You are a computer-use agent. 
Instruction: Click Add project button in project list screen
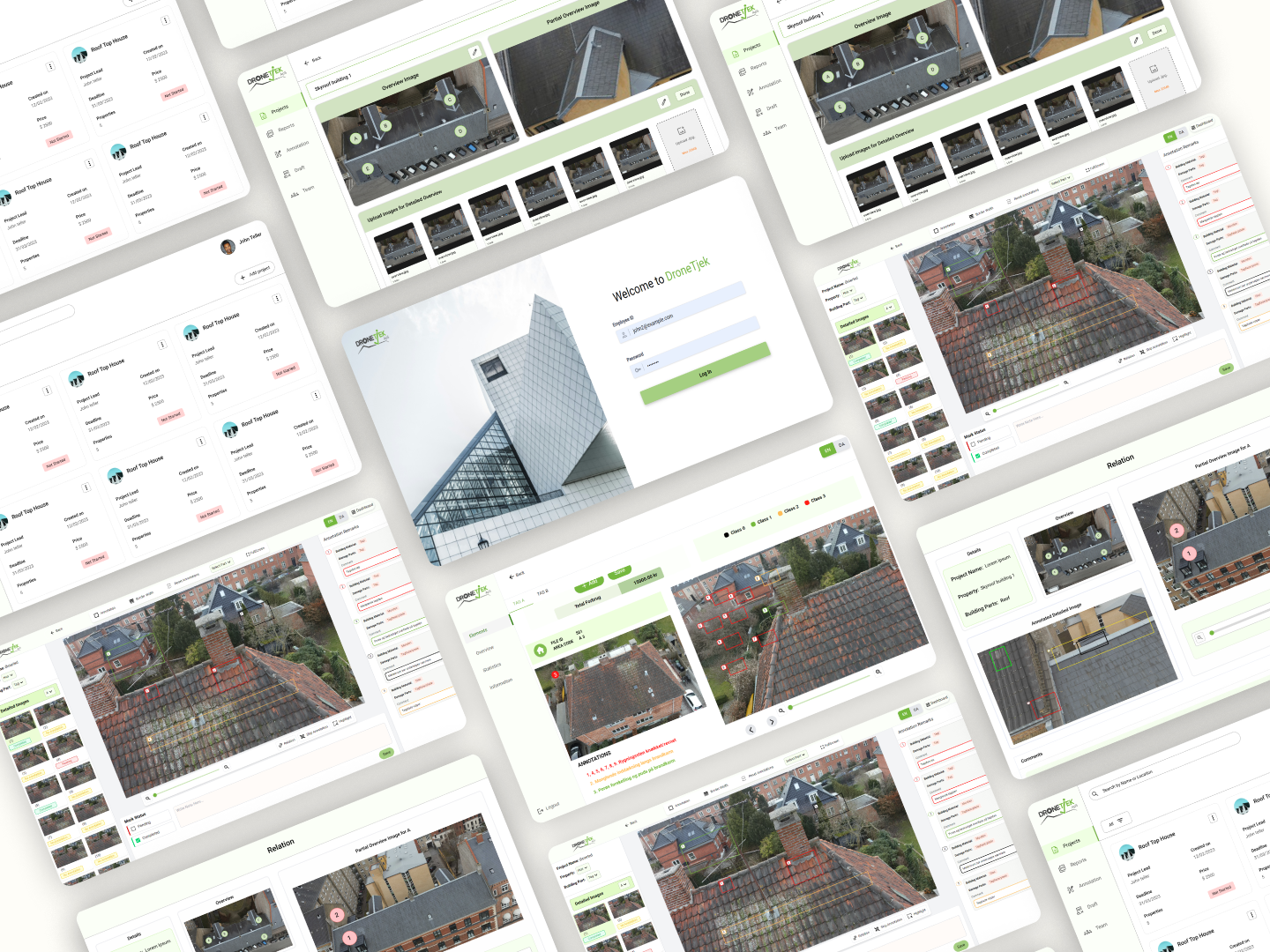click(x=256, y=273)
